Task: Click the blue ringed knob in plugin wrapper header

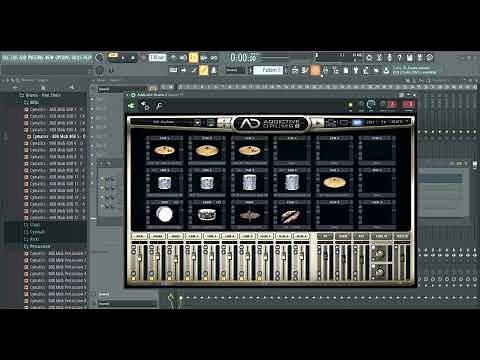Action: 371,105
